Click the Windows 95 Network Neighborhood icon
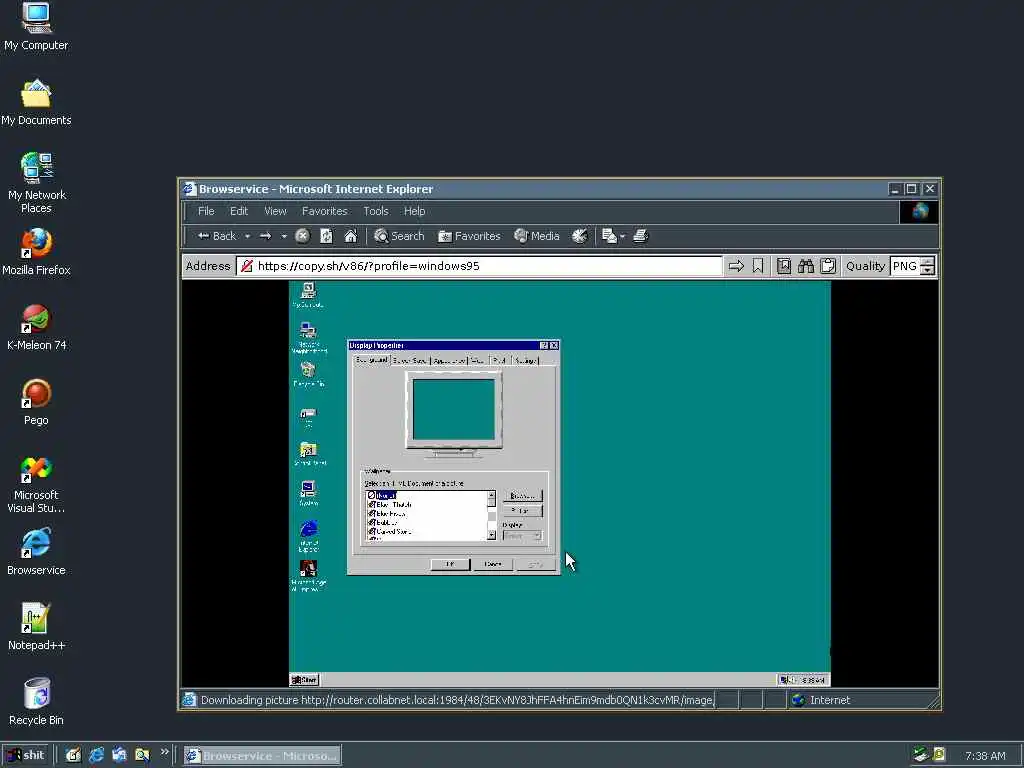1024x768 pixels. pyautogui.click(x=308, y=337)
